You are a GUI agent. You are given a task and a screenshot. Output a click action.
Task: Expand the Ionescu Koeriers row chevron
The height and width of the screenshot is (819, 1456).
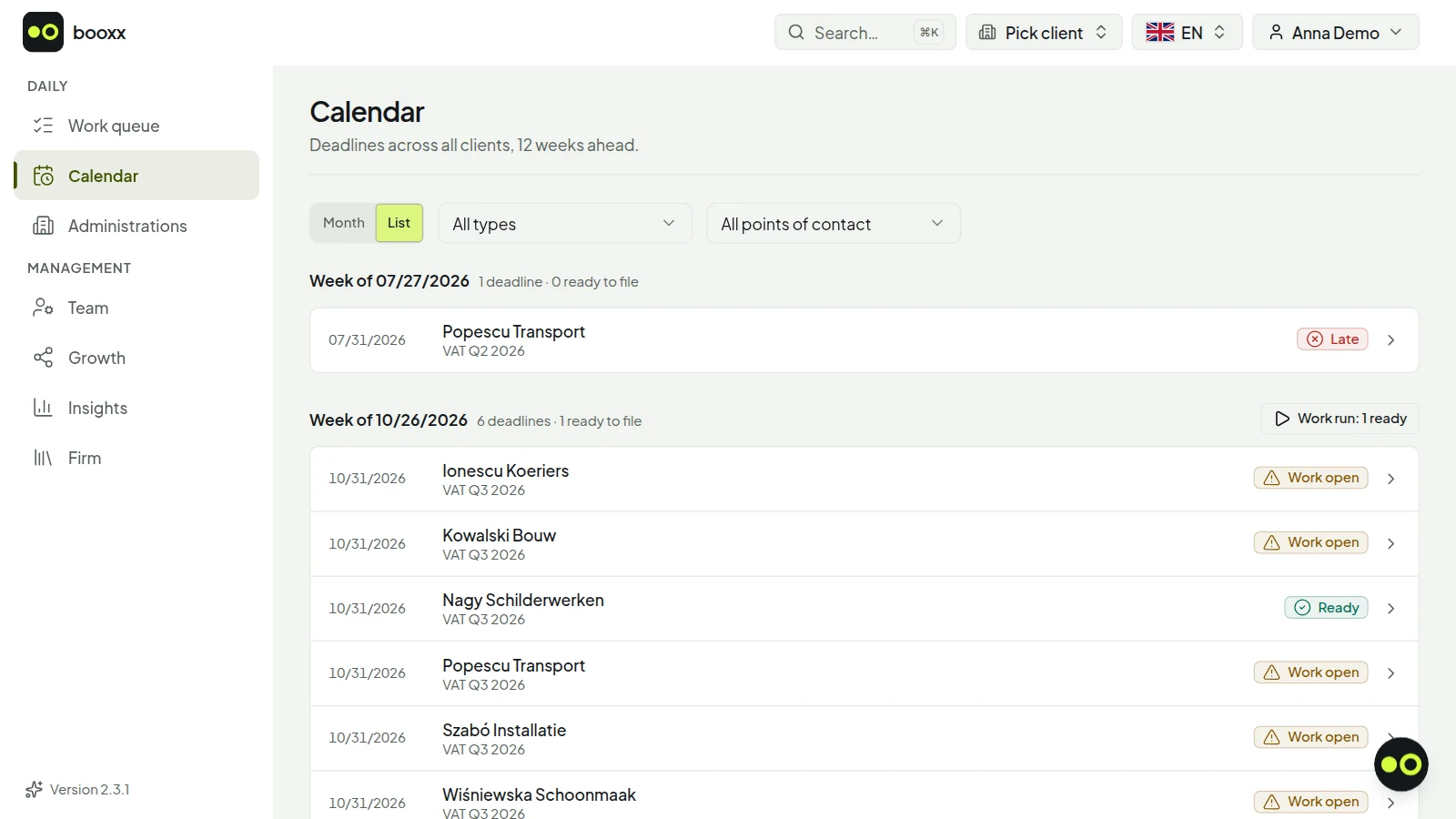click(1390, 479)
